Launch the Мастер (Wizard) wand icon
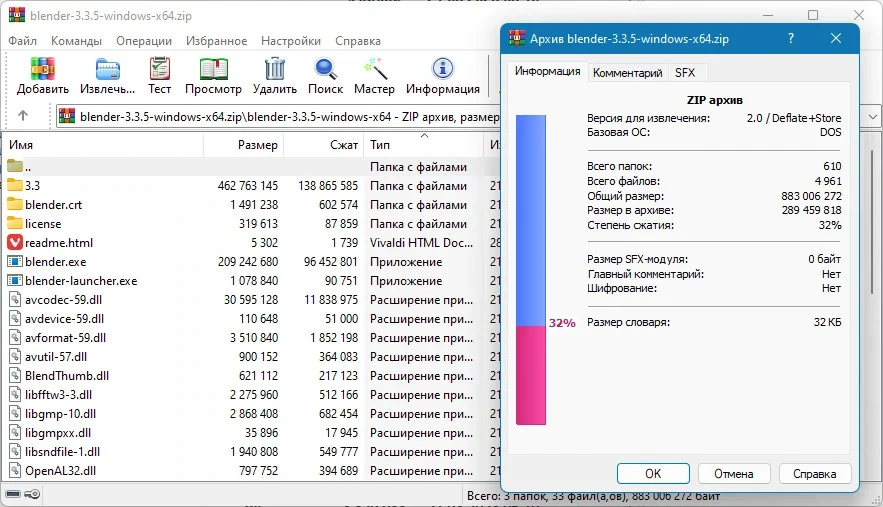Screen dimensions: 883x507 374,75
